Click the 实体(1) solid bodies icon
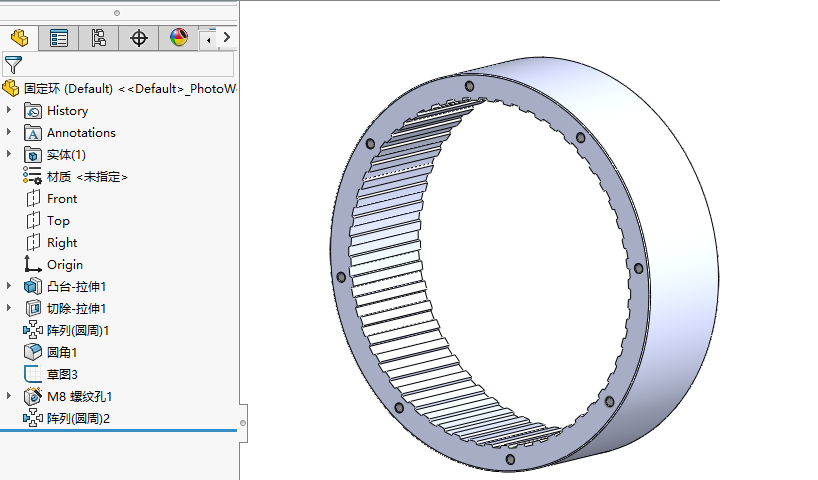Viewport: 818px width, 480px height. click(x=32, y=155)
